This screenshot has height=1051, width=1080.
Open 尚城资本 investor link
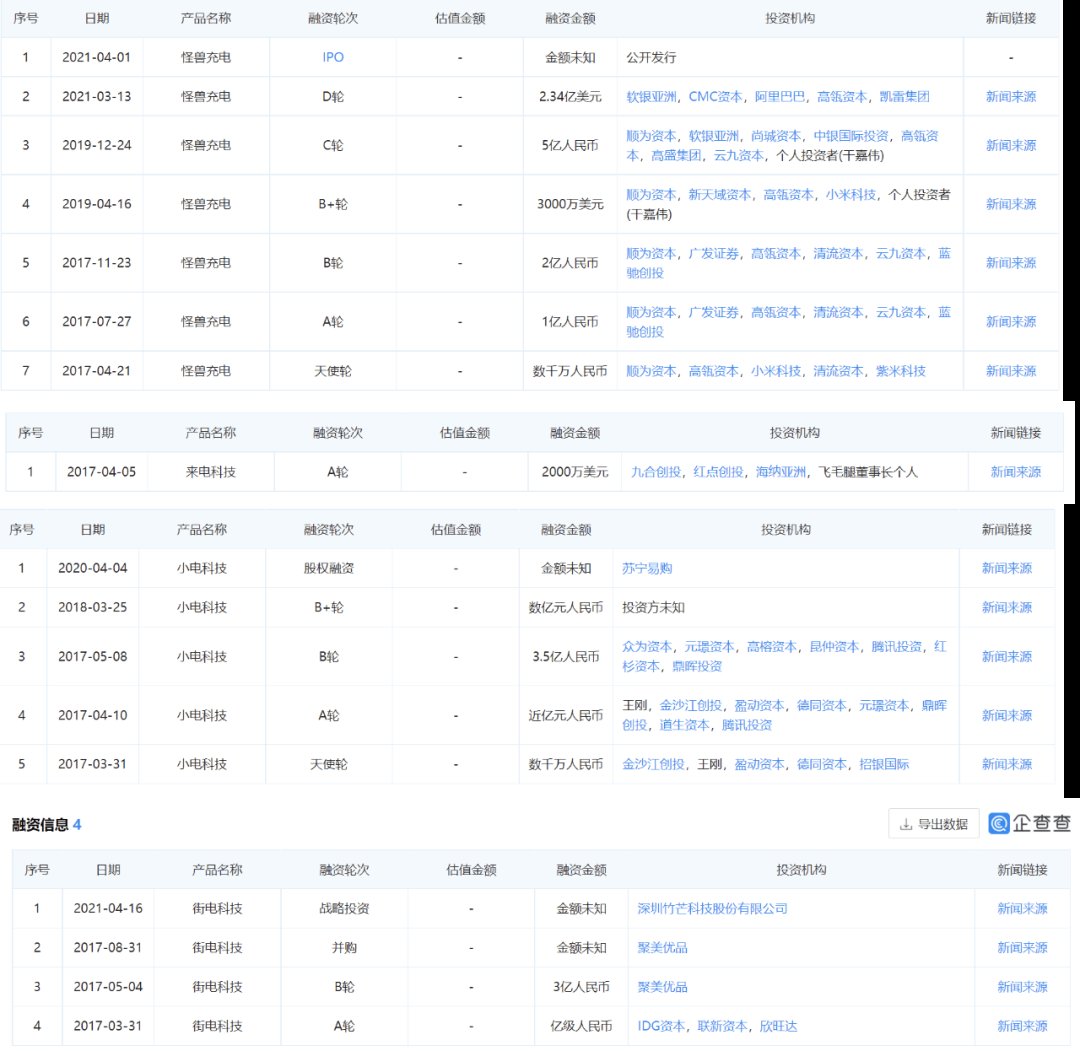(x=776, y=136)
